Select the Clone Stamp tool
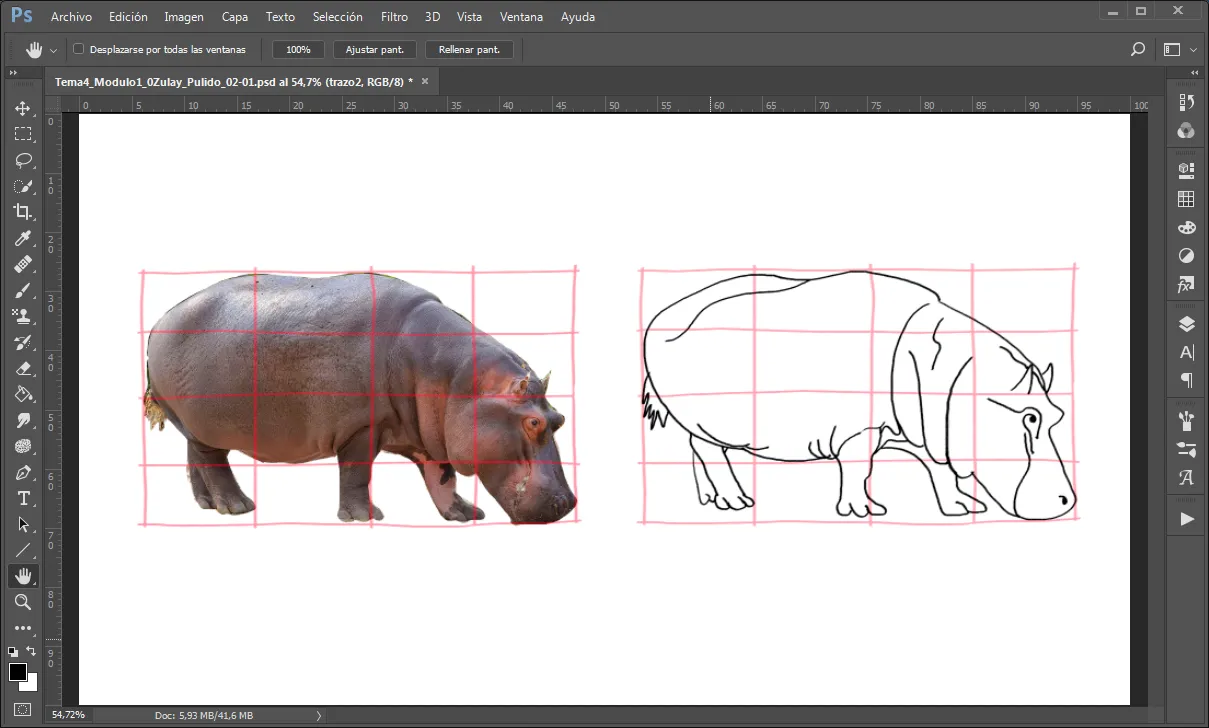Screen dimensions: 1209x728 (22, 316)
